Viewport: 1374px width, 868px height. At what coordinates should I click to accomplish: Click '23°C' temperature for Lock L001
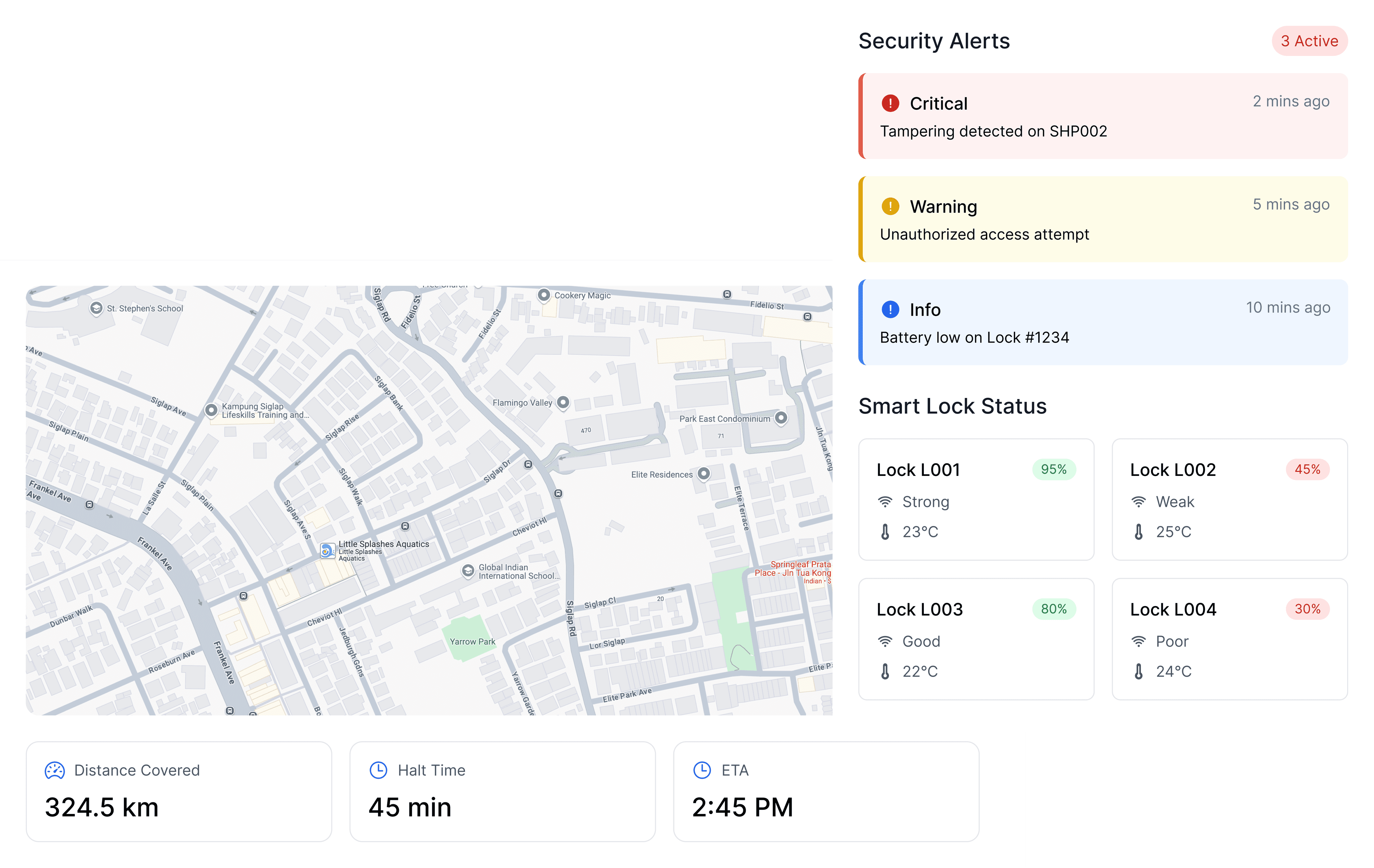coord(920,531)
